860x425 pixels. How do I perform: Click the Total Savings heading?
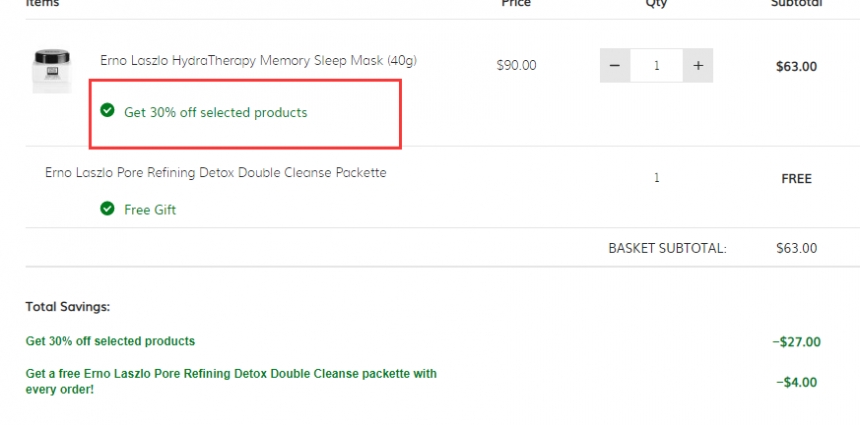67,307
